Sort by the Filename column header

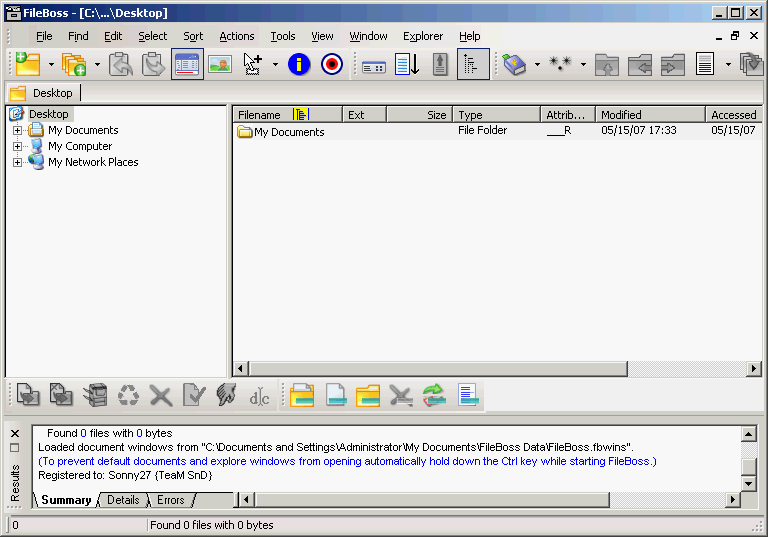tap(288, 115)
